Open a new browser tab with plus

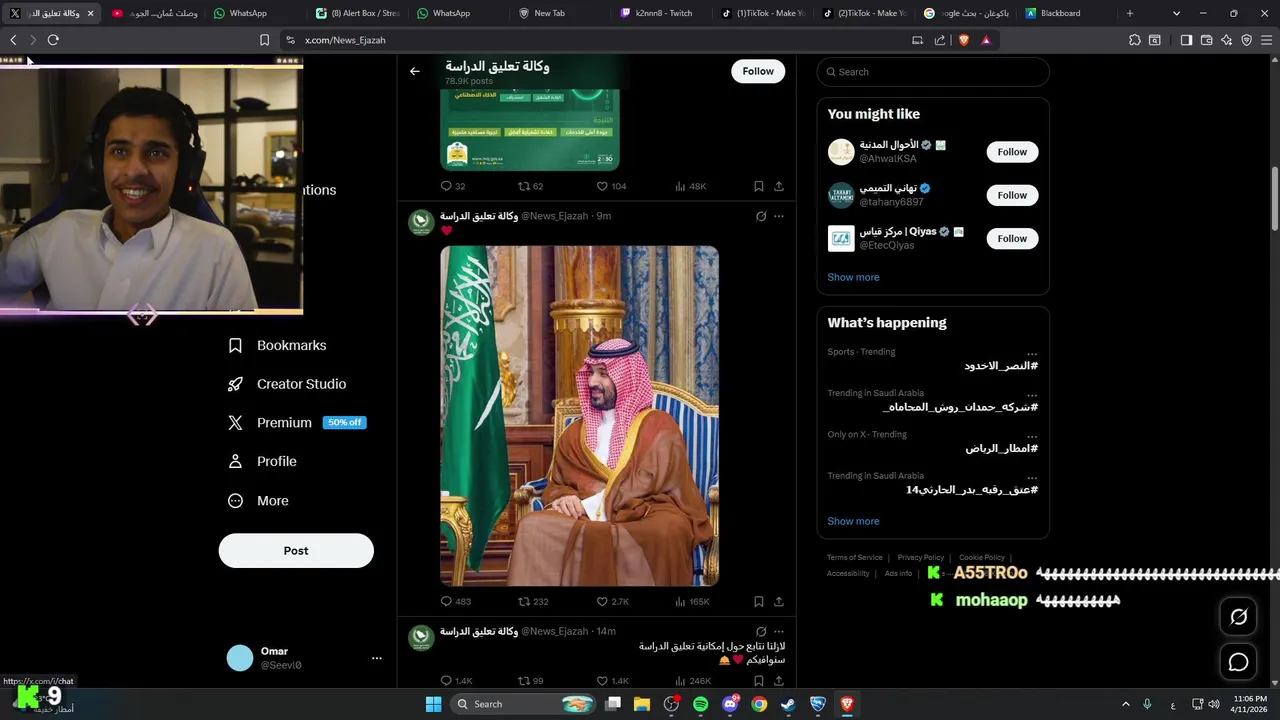[1130, 13]
